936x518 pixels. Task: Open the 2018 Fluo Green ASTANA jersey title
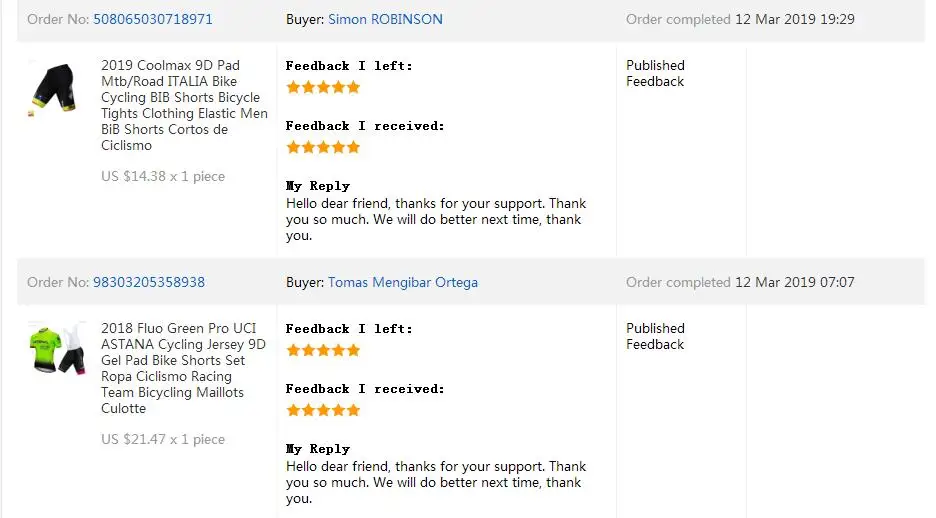pyautogui.click(x=183, y=368)
